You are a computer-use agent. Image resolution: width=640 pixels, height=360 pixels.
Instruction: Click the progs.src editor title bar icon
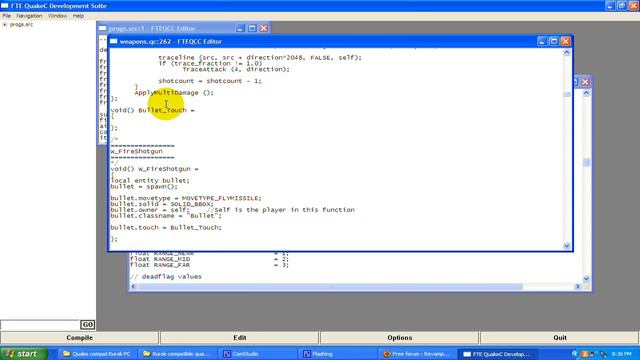click(x=102, y=28)
